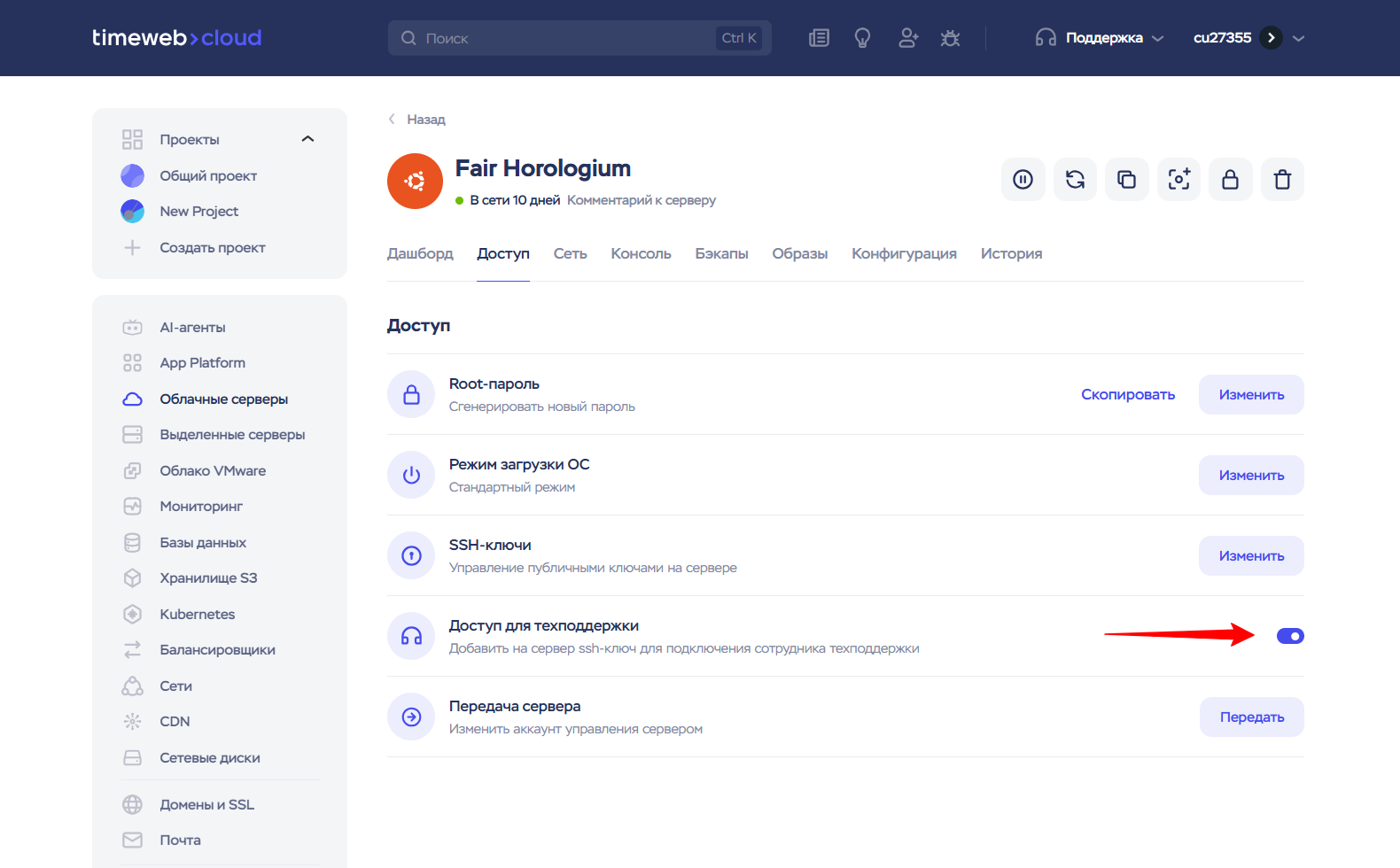Open Kubernetes in the sidebar

tap(197, 614)
